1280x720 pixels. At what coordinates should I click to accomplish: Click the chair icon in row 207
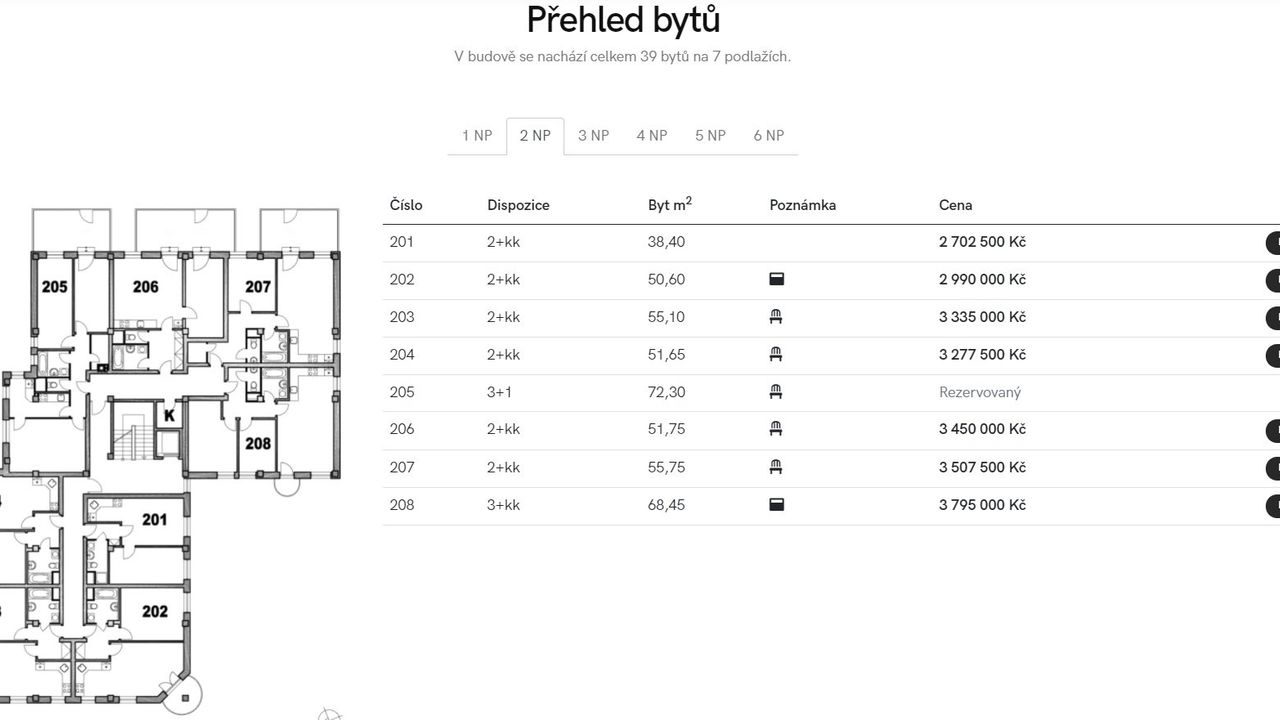point(776,467)
